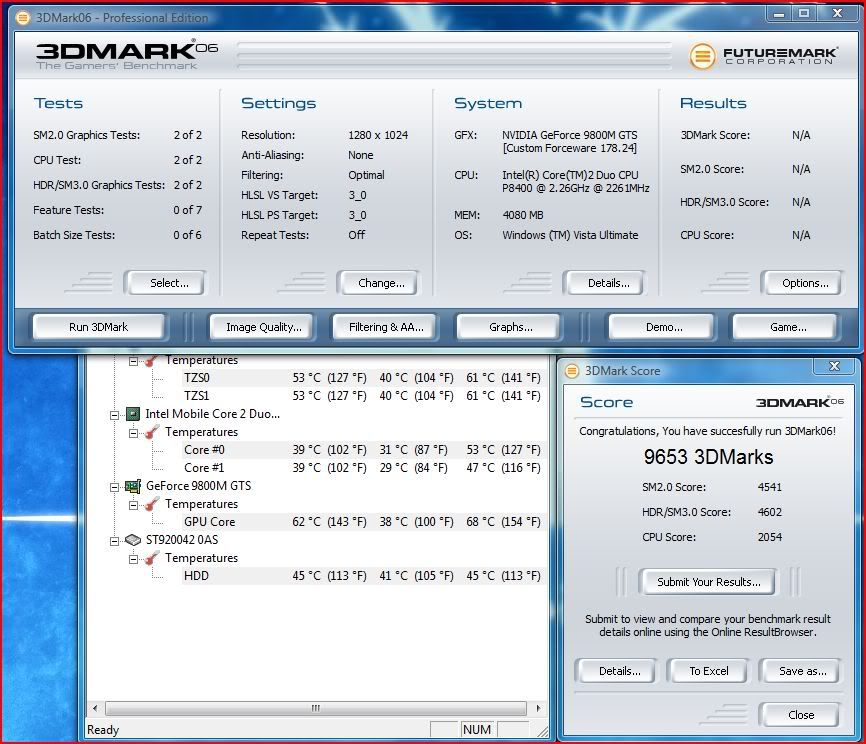The height and width of the screenshot is (744, 866).
Task: Click the ST920042 0AS hard drive icon
Action: (133, 540)
